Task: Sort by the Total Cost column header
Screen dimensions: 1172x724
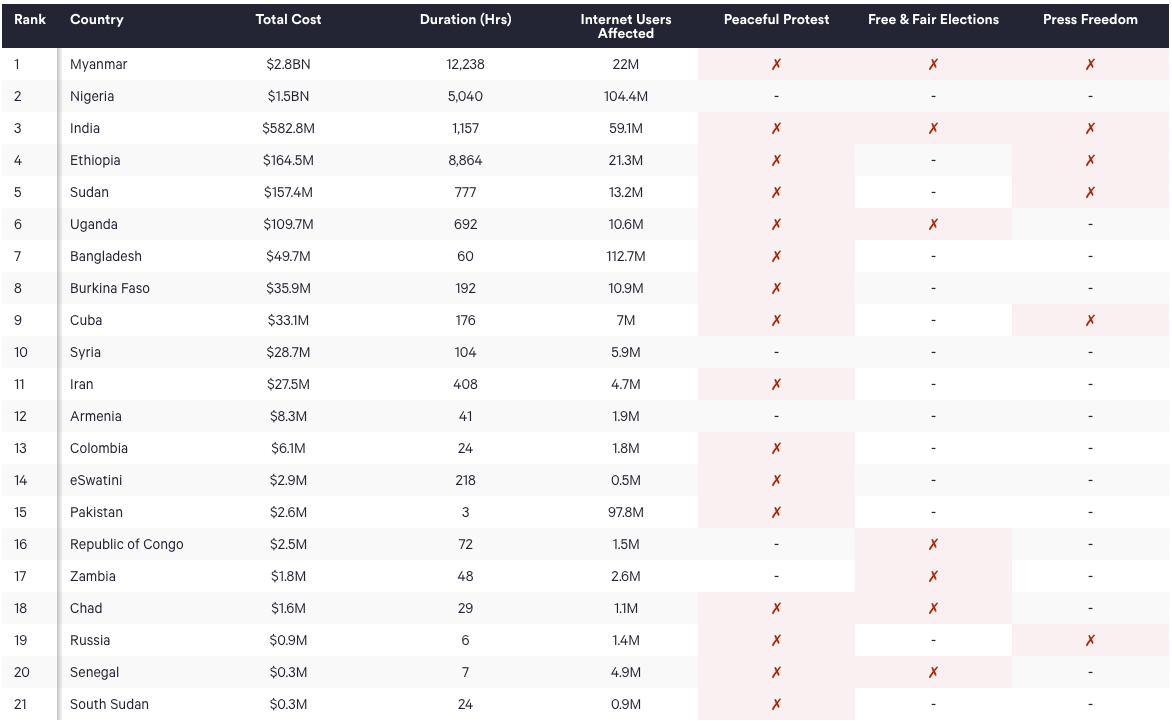Action: 288,19
